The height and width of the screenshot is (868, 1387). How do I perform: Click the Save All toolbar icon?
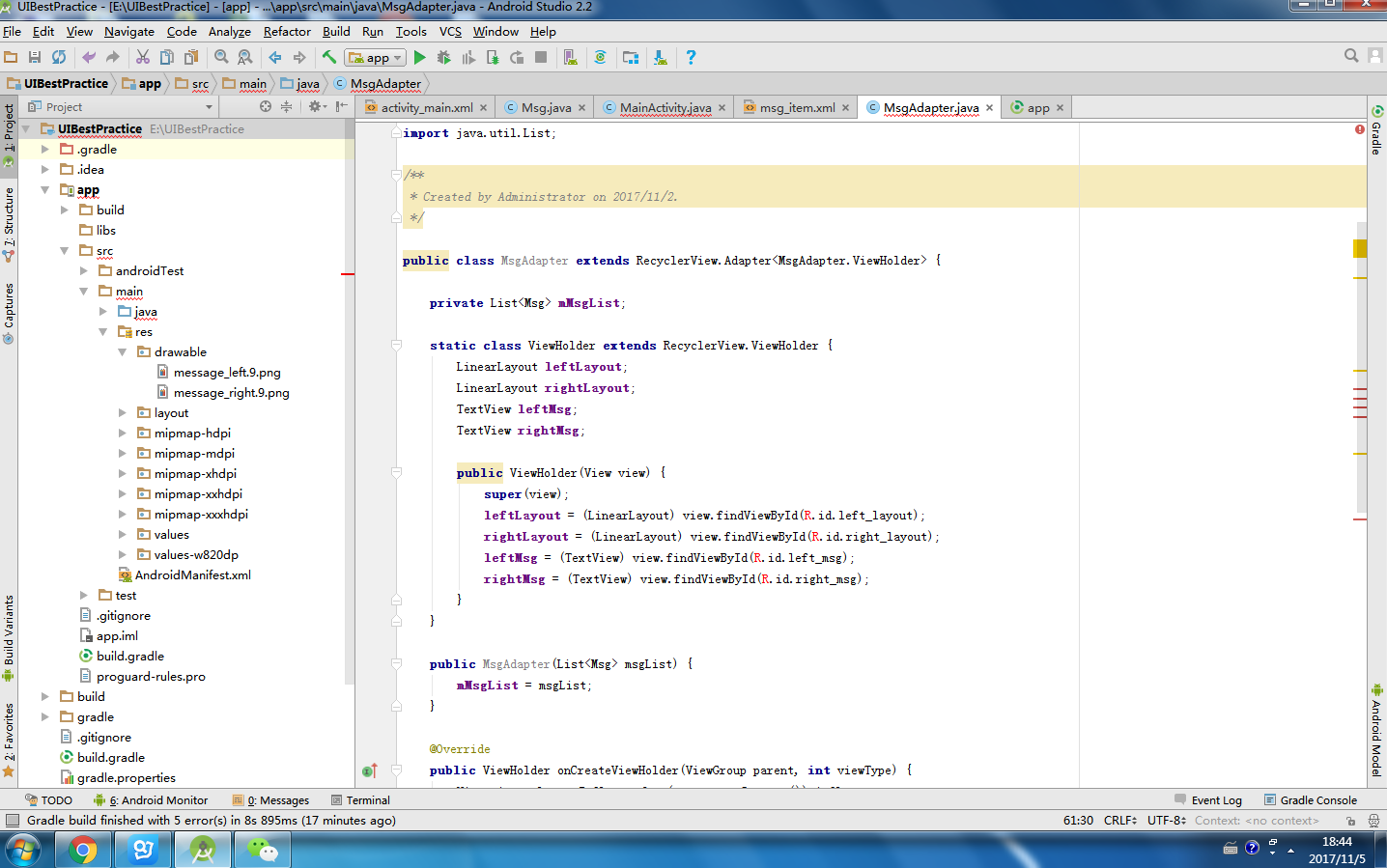(x=35, y=57)
